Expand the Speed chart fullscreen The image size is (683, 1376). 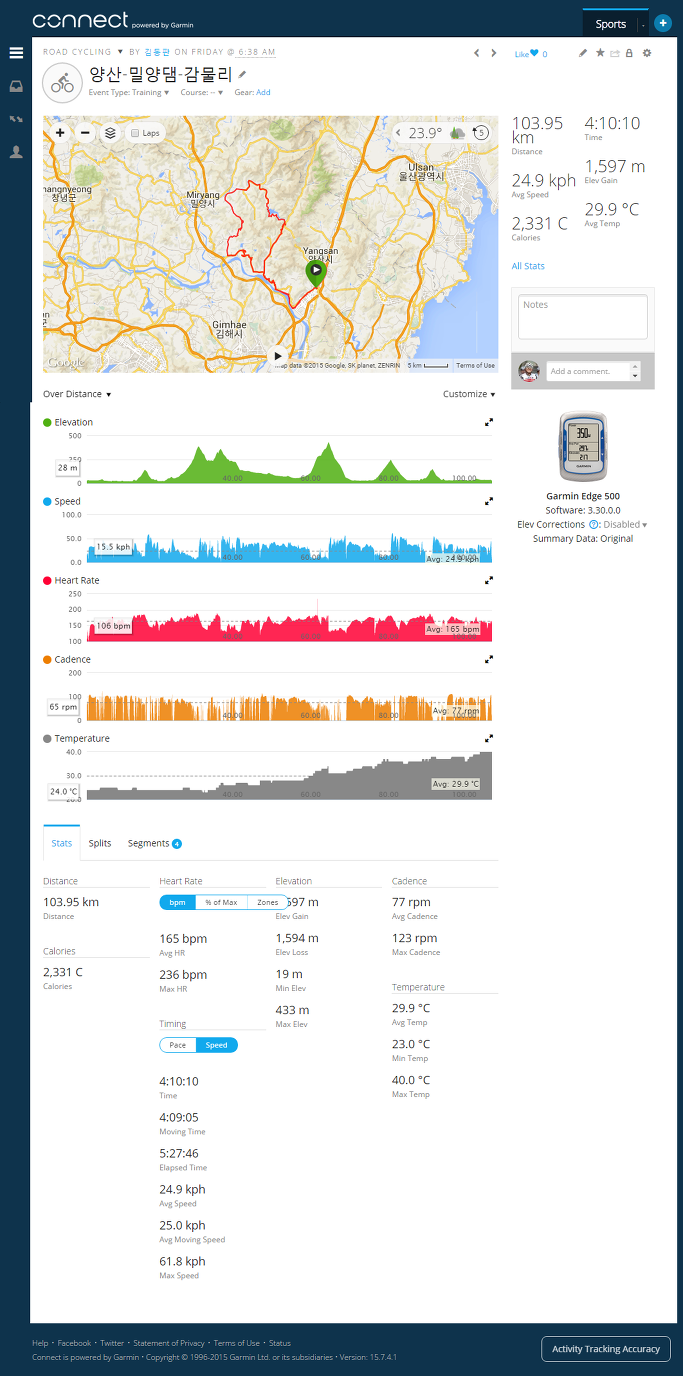[489, 501]
